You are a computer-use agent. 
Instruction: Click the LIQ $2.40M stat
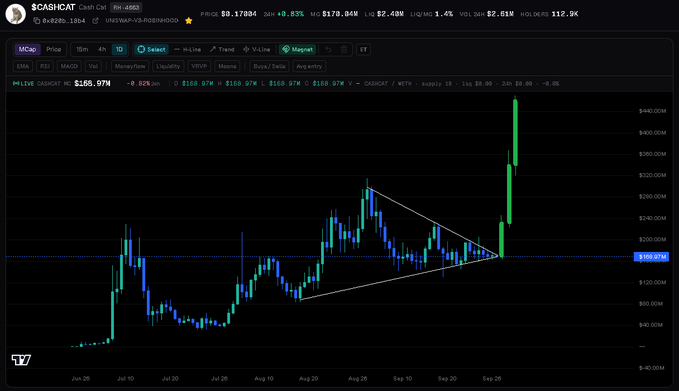click(384, 14)
